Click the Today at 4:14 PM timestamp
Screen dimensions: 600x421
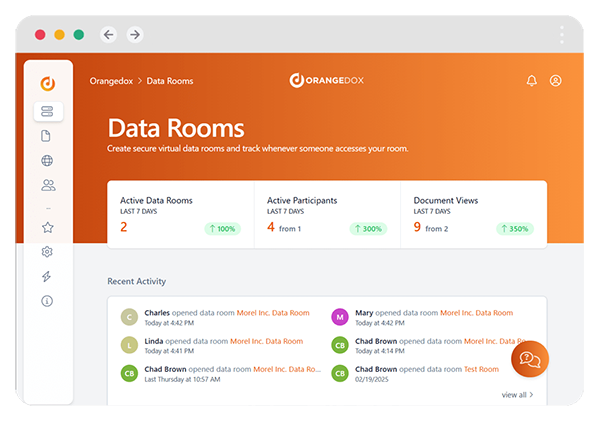(x=380, y=351)
